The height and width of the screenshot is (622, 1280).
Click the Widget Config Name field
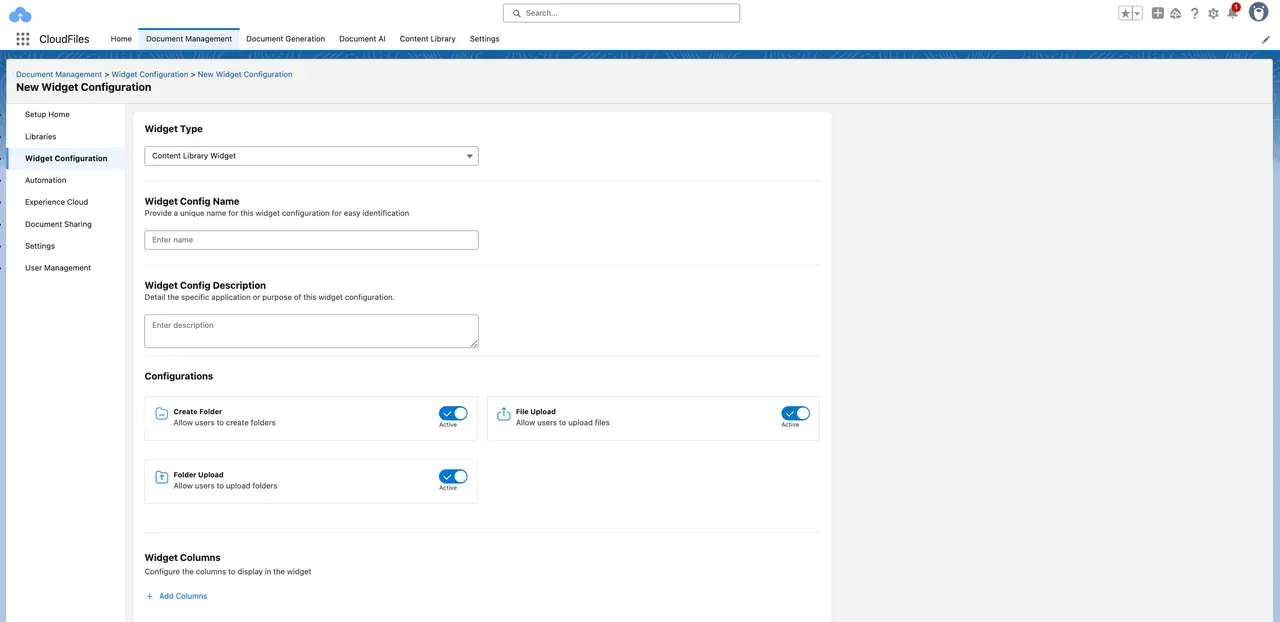311,240
